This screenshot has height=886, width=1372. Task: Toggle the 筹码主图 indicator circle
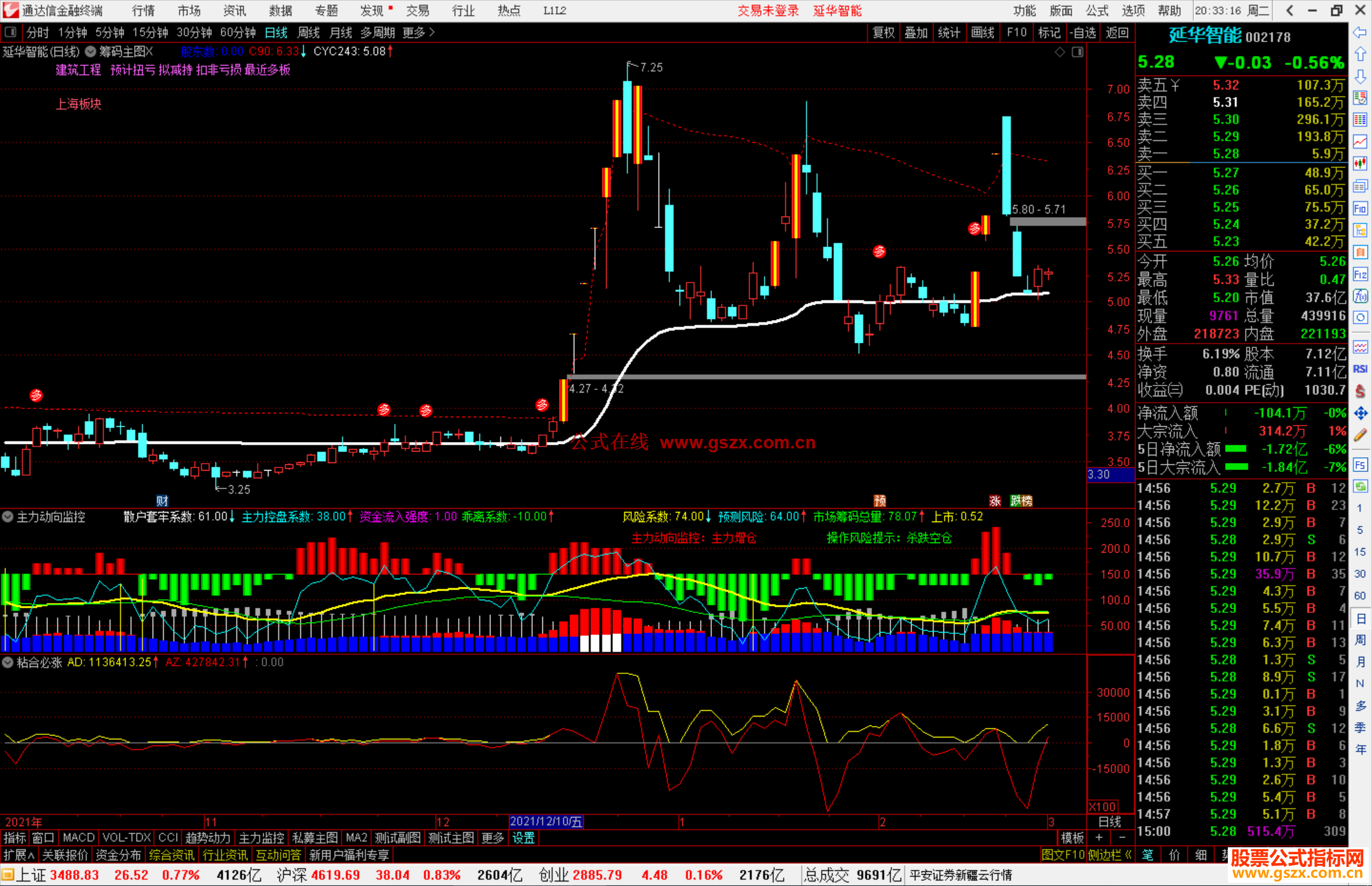(x=91, y=51)
